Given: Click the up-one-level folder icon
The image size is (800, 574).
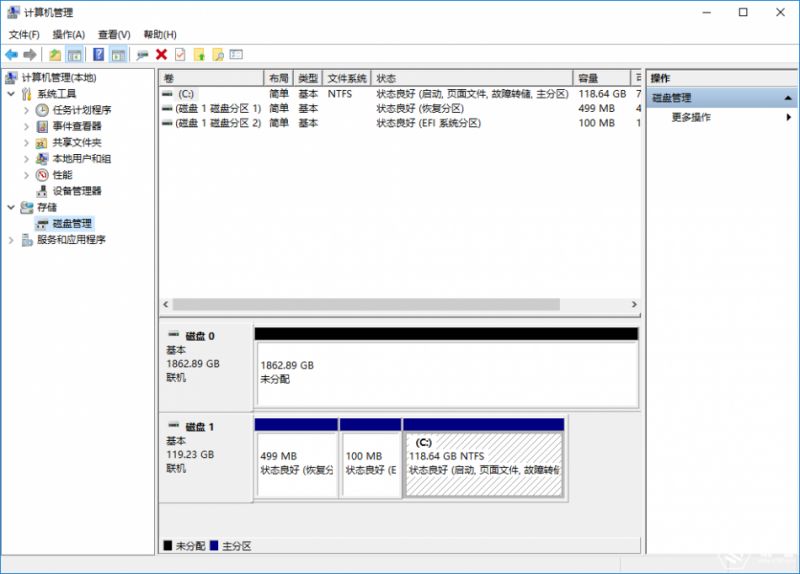Looking at the screenshot, I should [55, 54].
